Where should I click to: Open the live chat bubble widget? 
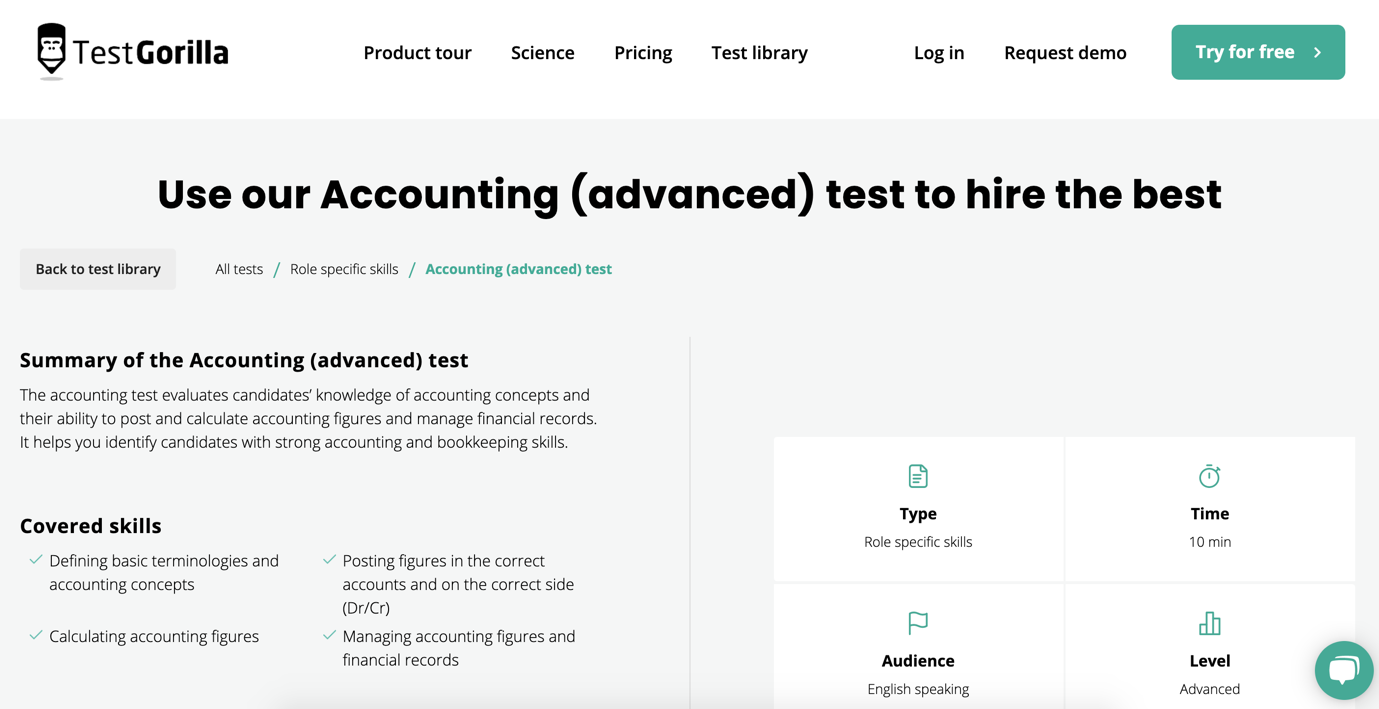point(1343,670)
